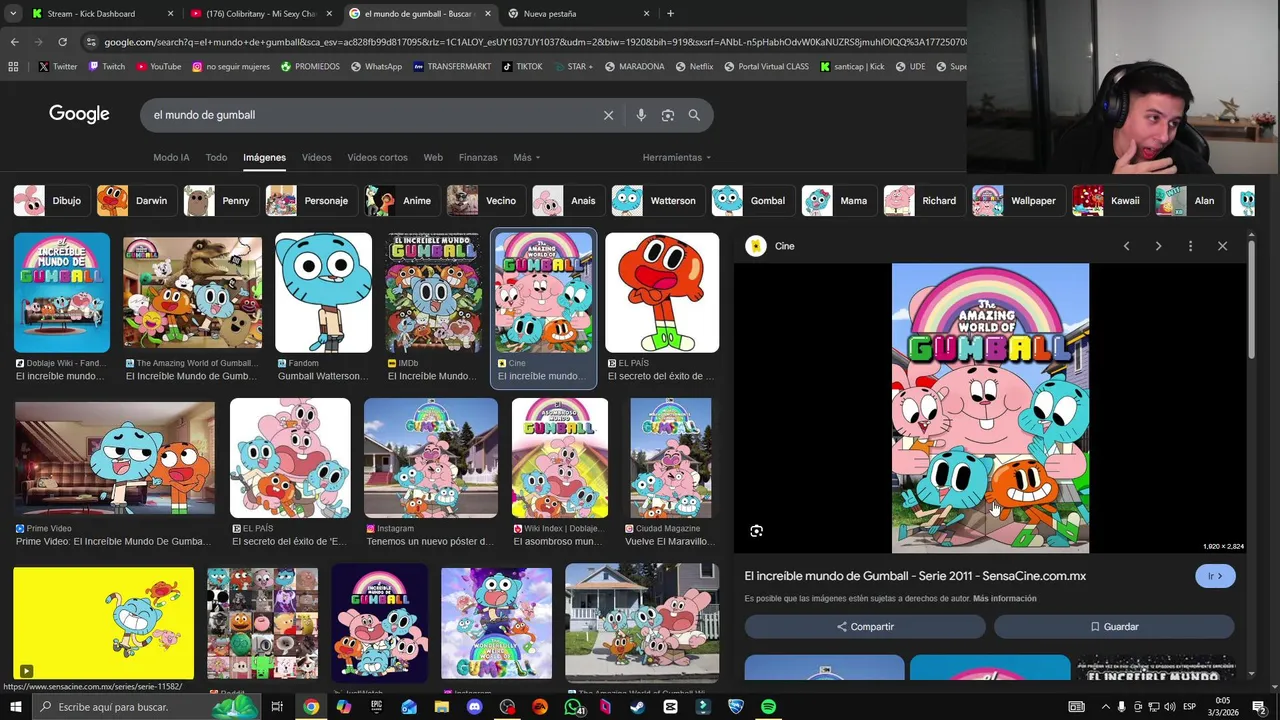
Task: Clear the search box with the X icon
Action: click(x=608, y=115)
